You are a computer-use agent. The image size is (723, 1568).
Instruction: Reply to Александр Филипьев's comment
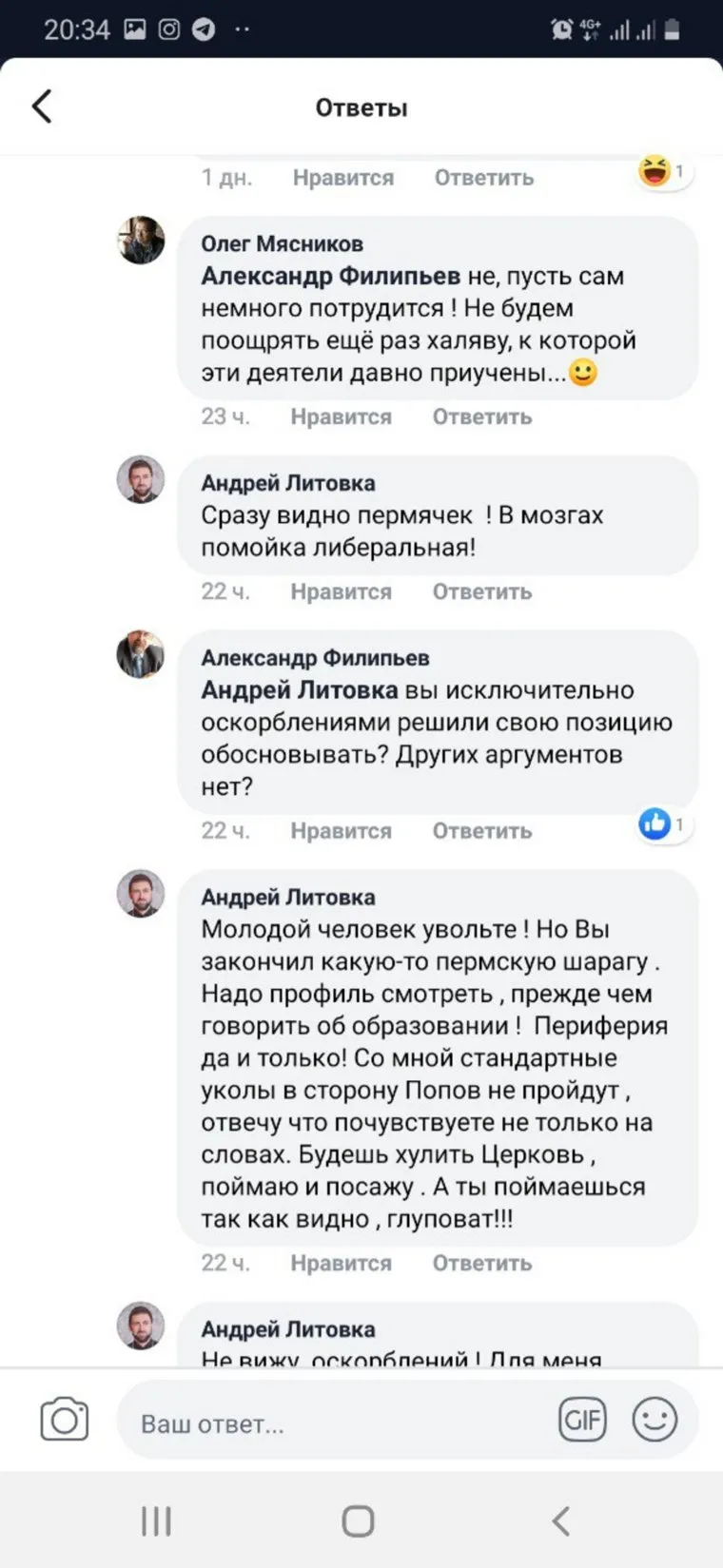481,831
